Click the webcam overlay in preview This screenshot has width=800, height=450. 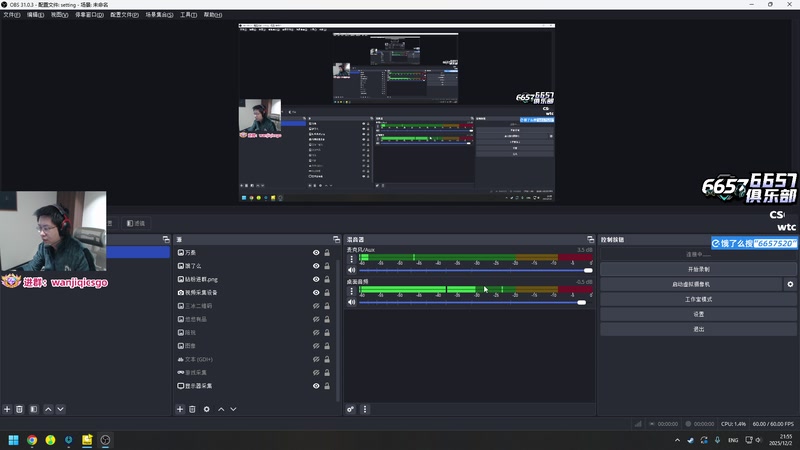tap(54, 231)
